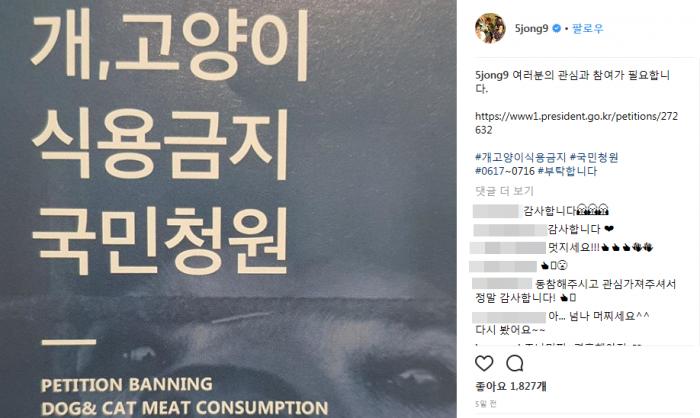This screenshot has width=700, height=418.
Task: Open the 5jong9 profile avatar
Action: tap(490, 28)
